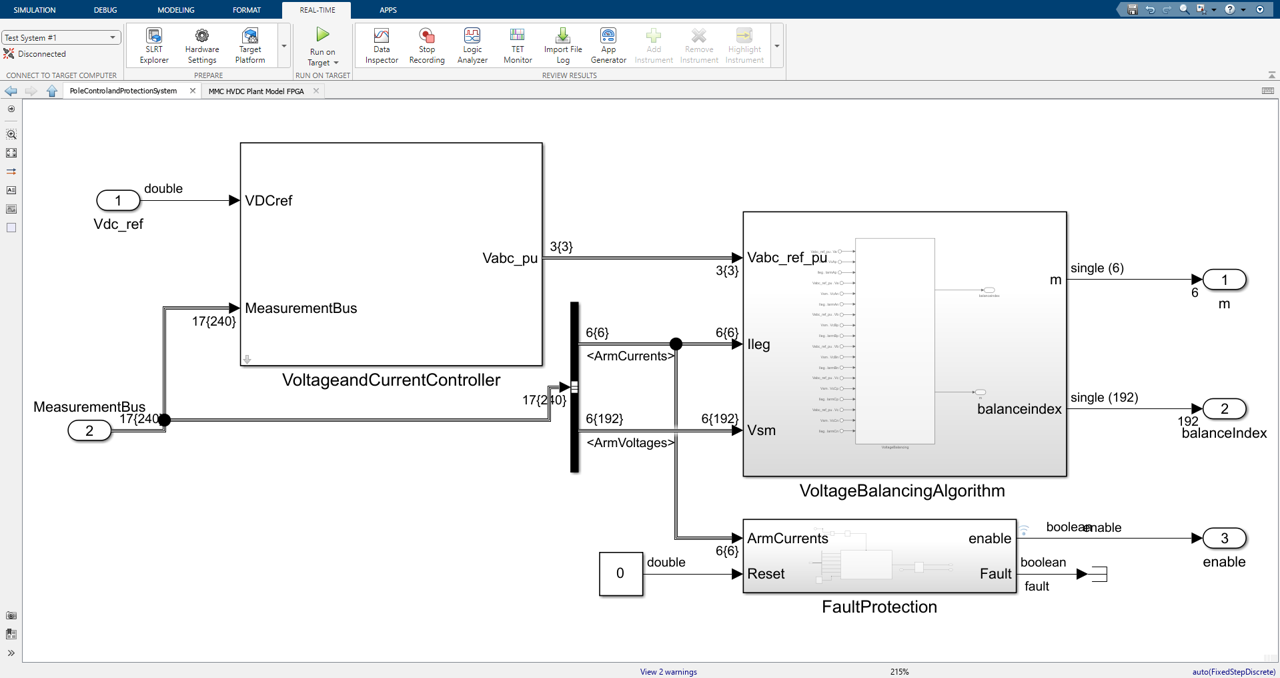Click the 215% zoom level indicator
Screen dimensions: 1280x678
point(899,672)
